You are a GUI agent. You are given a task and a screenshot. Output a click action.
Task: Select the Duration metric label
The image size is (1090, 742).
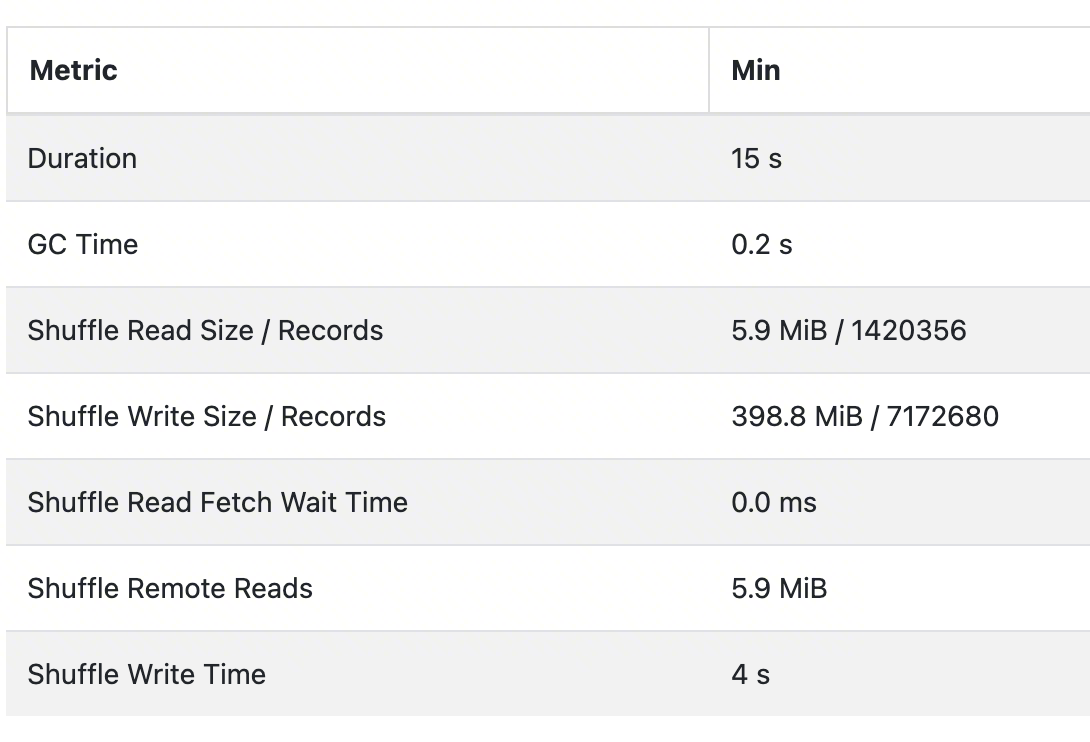coord(82,159)
